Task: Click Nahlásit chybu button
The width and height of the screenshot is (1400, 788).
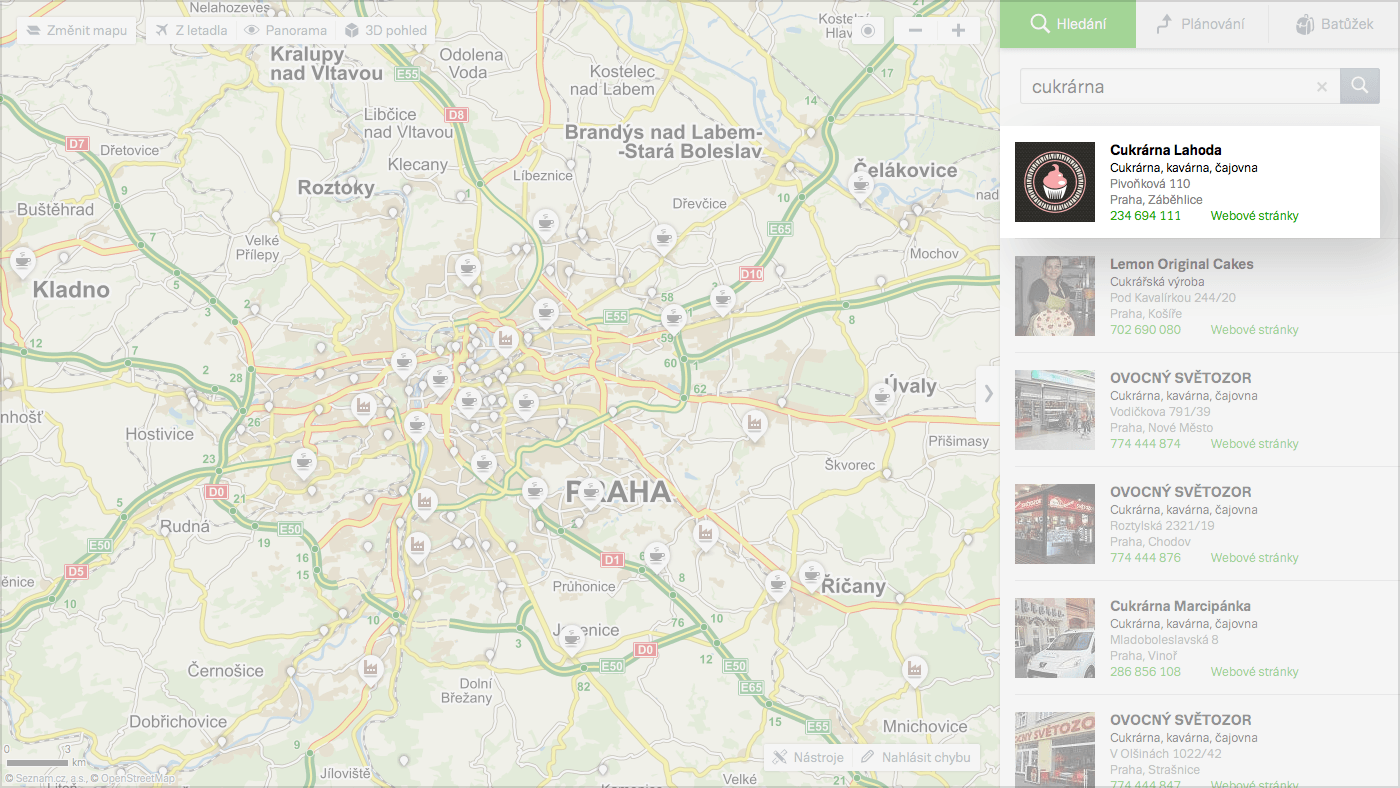Action: click(916, 757)
